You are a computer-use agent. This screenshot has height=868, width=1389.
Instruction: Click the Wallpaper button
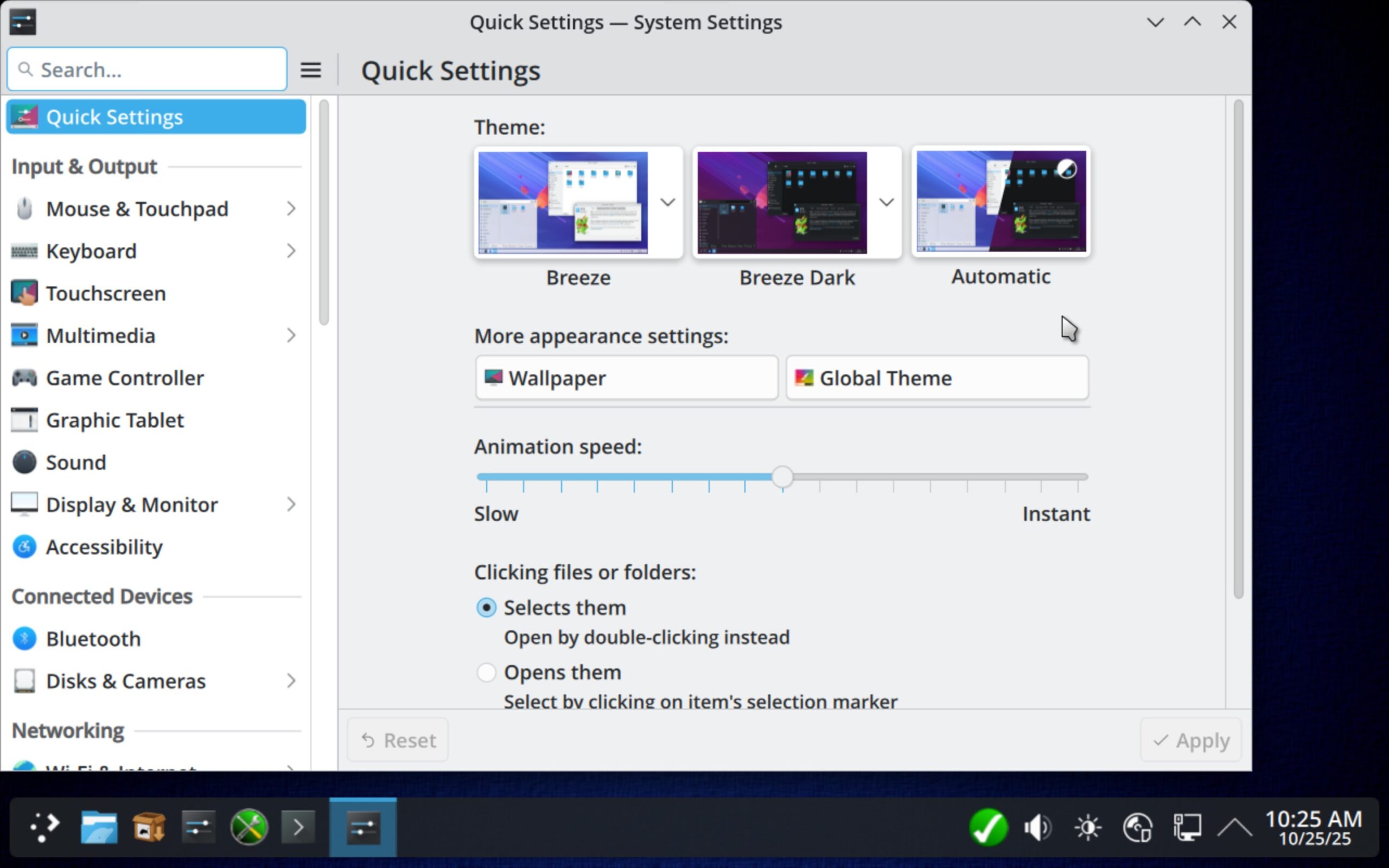[x=626, y=378]
